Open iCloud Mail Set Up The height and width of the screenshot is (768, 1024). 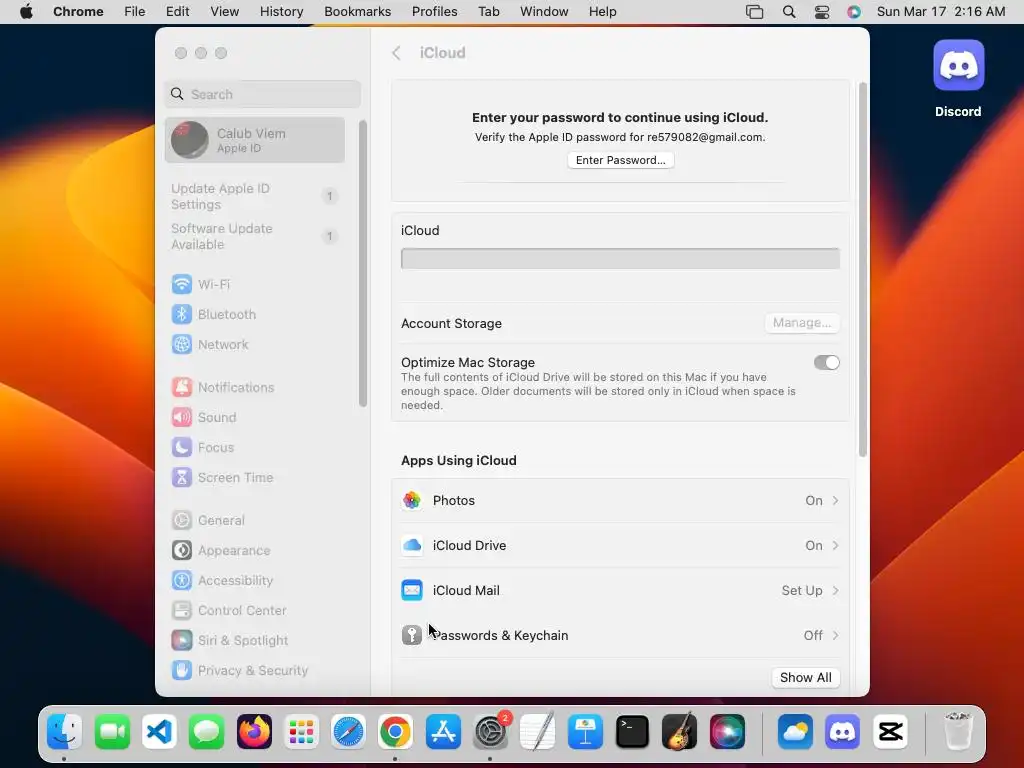(x=620, y=590)
